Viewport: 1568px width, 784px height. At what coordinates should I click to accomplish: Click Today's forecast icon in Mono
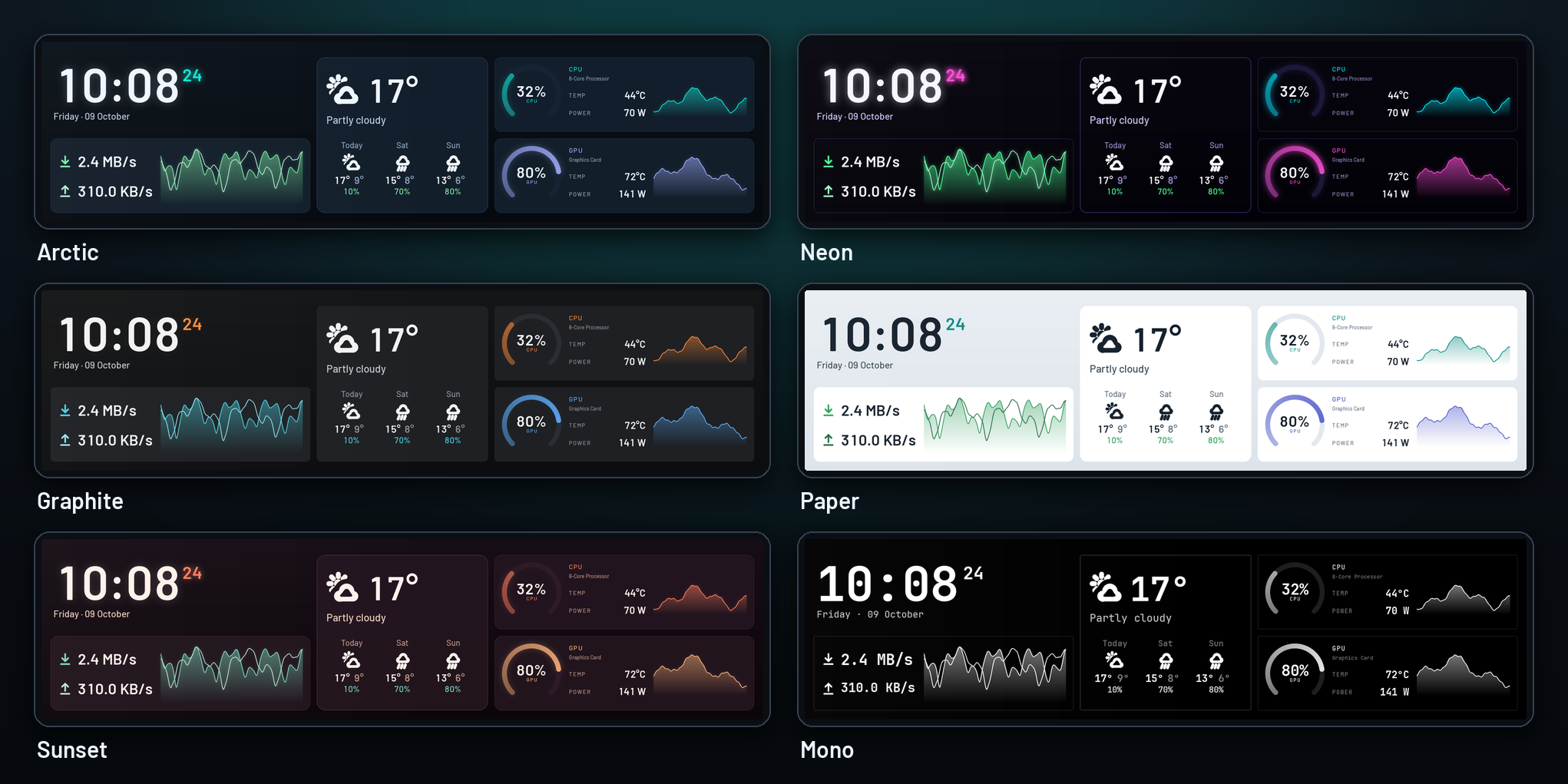coord(1114,660)
